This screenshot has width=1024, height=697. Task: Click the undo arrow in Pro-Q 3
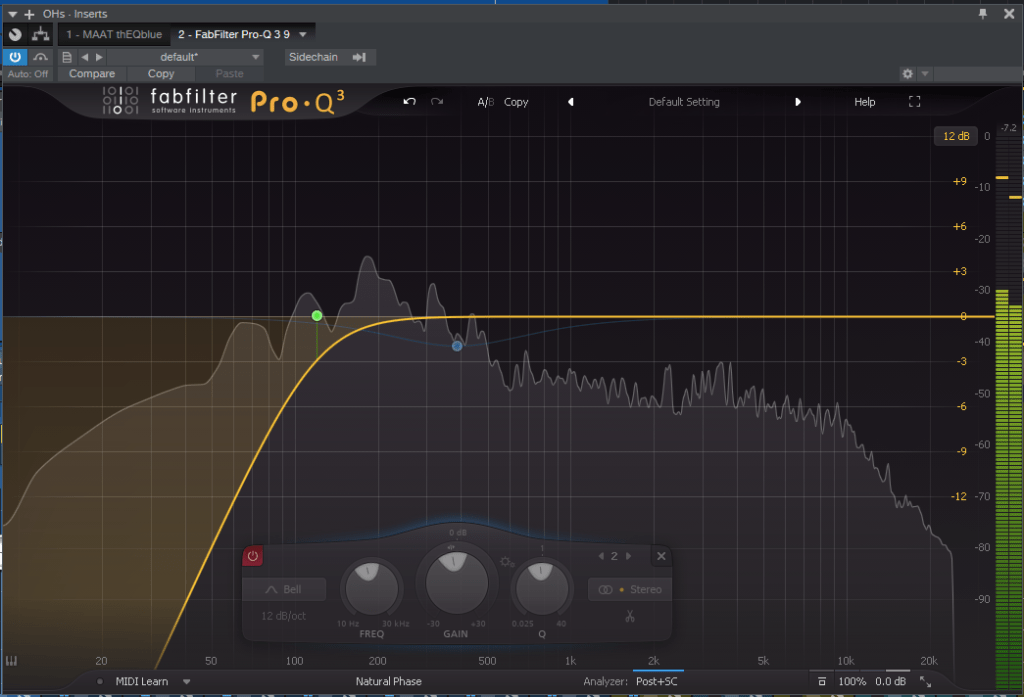(409, 102)
